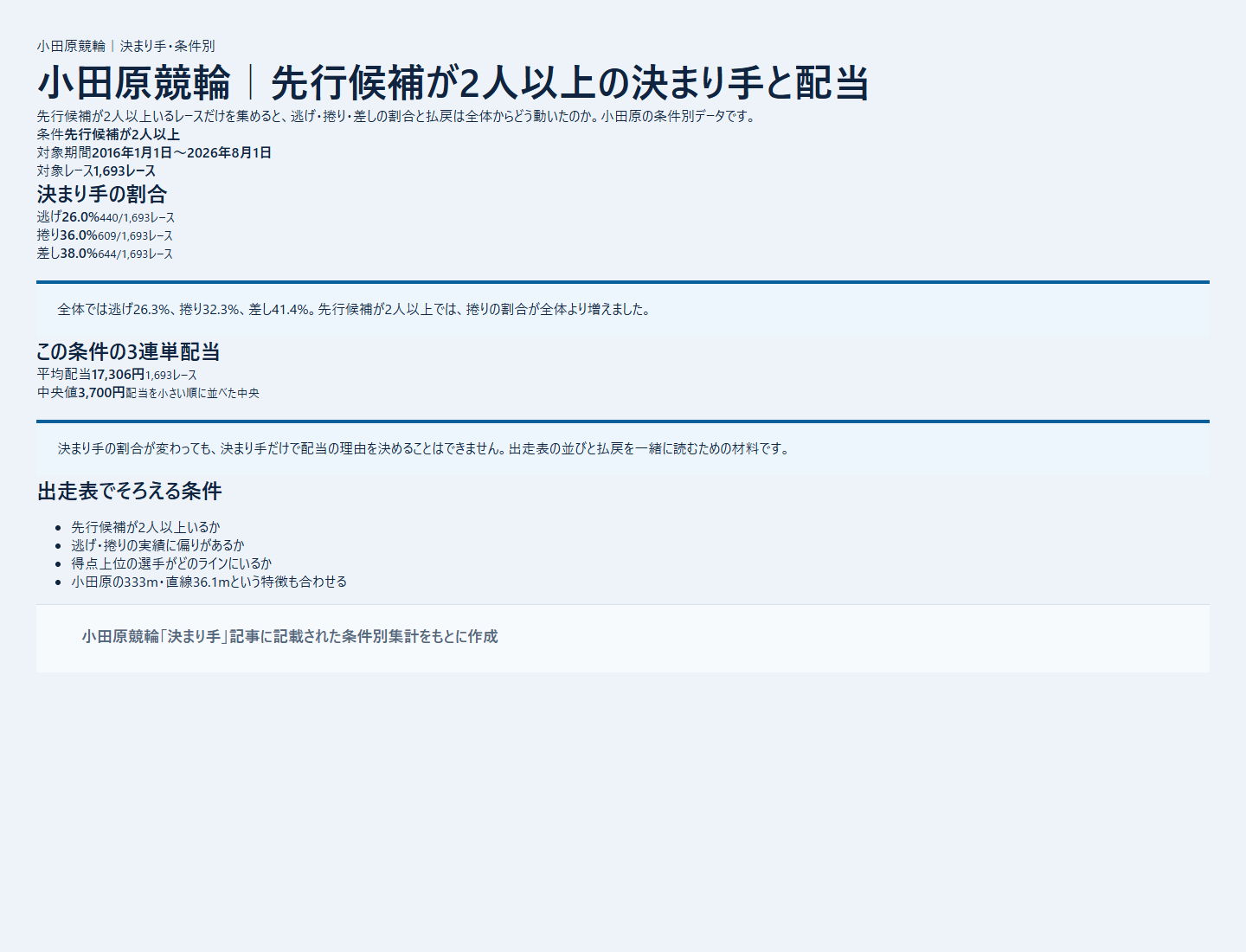The height and width of the screenshot is (952, 1246).
Task: Click the count 644/1,693レース
Action: tap(135, 254)
